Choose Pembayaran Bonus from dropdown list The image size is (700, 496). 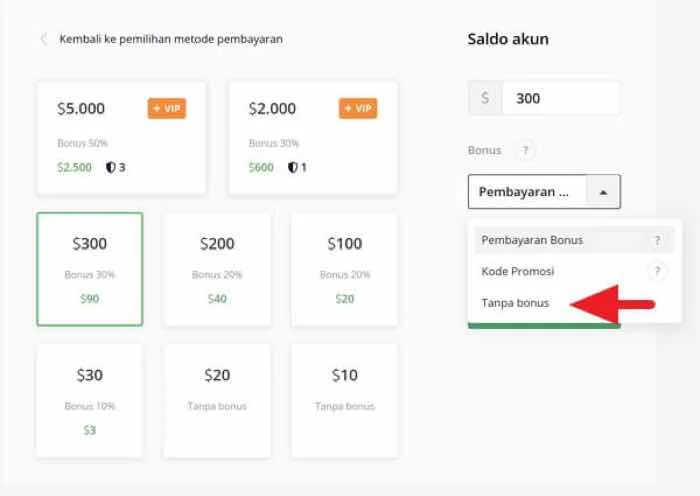click(x=532, y=240)
